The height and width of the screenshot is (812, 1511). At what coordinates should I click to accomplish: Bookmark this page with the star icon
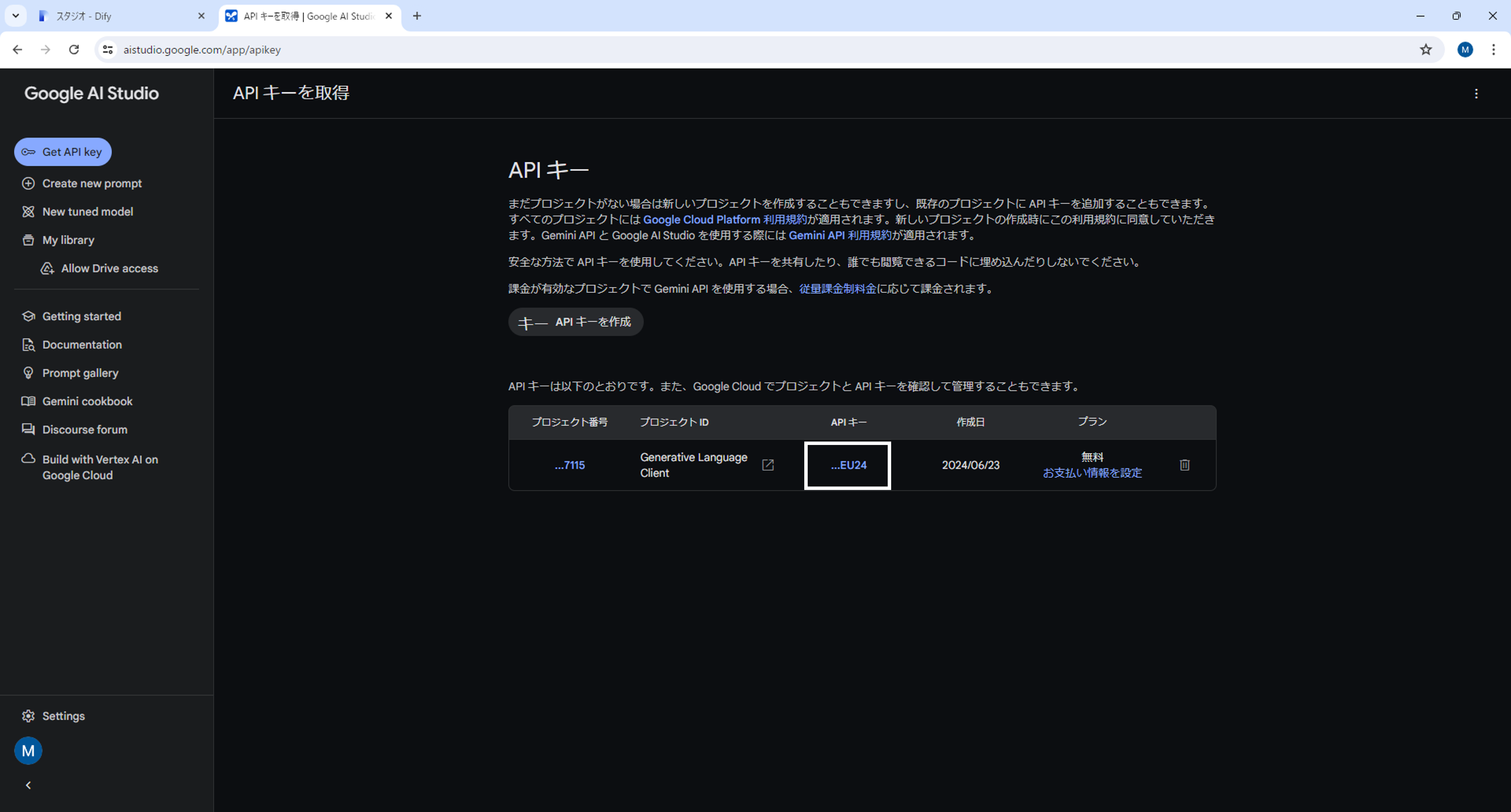pyautogui.click(x=1426, y=50)
